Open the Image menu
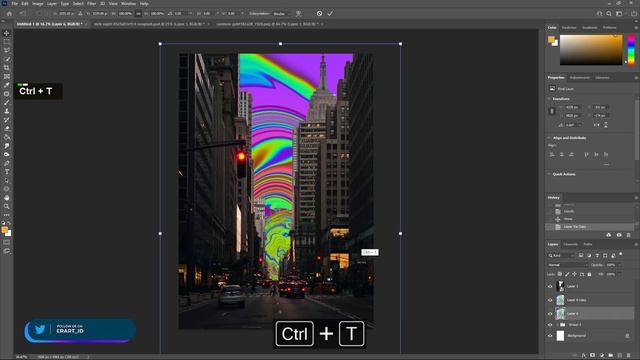 [x=38, y=4]
